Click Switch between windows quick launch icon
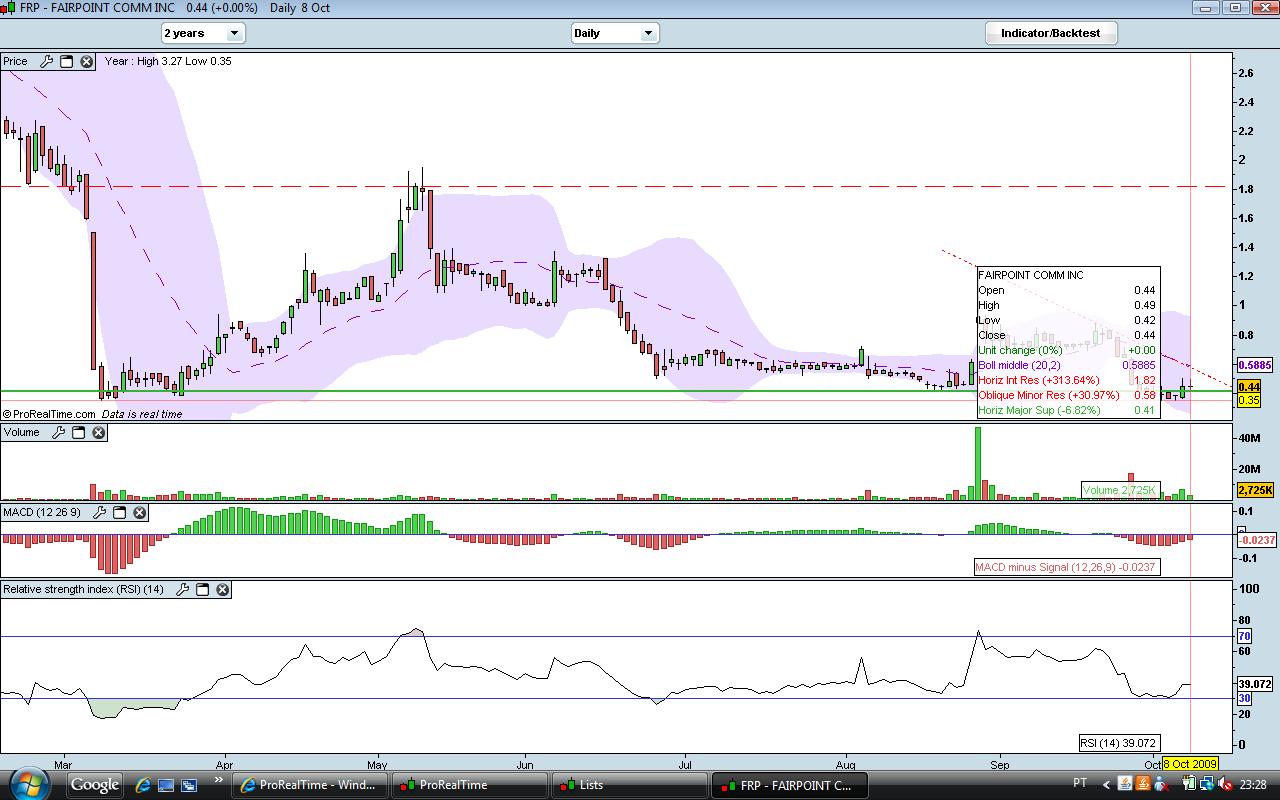1280x800 pixels. 187,785
